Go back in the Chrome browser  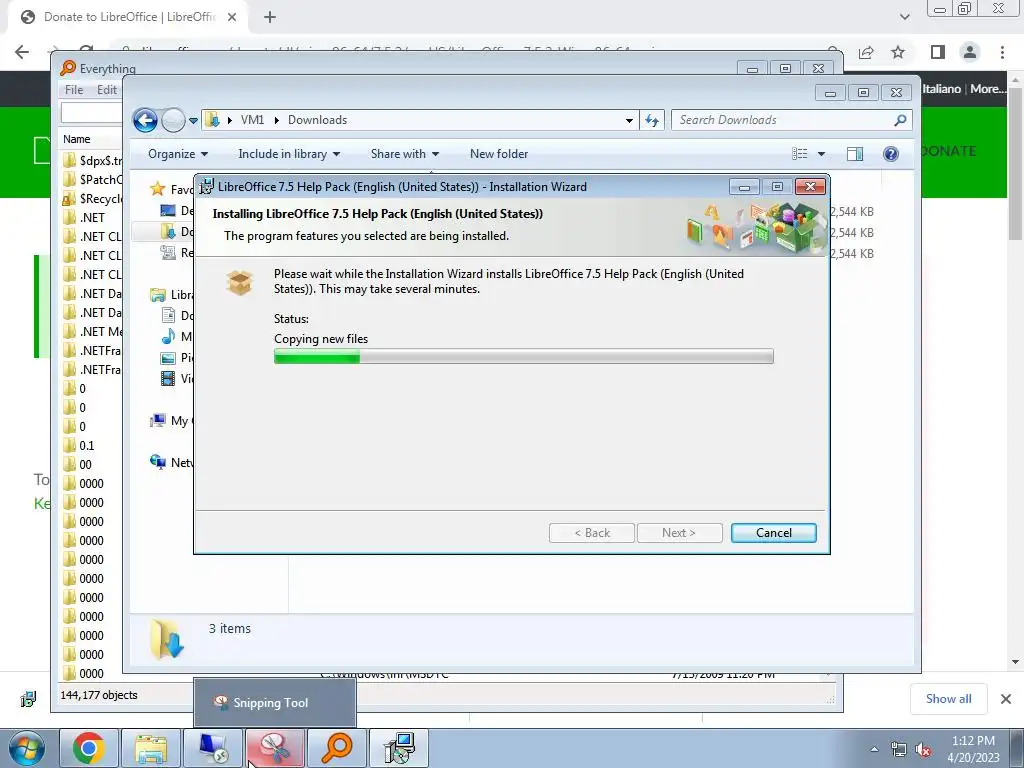point(22,52)
